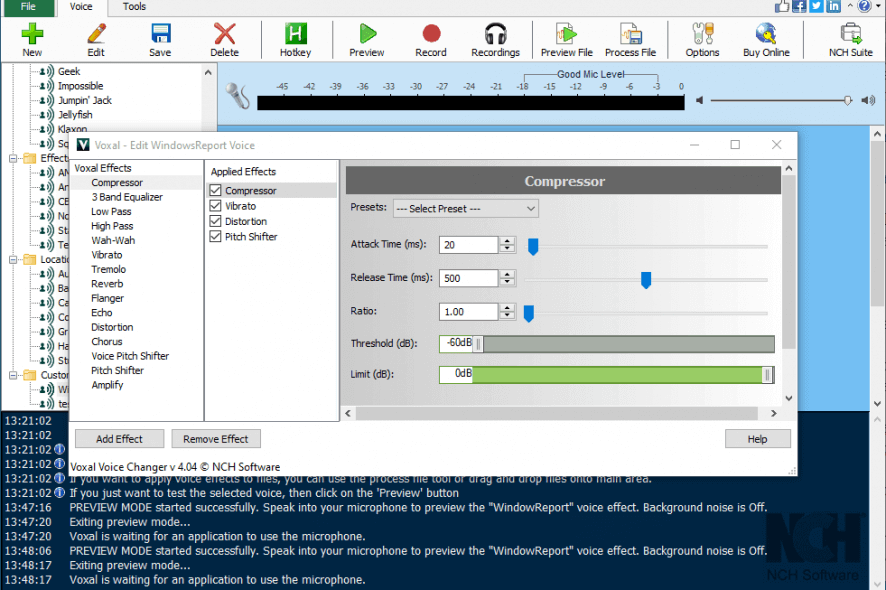Click the Facebook share icon
The height and width of the screenshot is (590, 886).
799,6
